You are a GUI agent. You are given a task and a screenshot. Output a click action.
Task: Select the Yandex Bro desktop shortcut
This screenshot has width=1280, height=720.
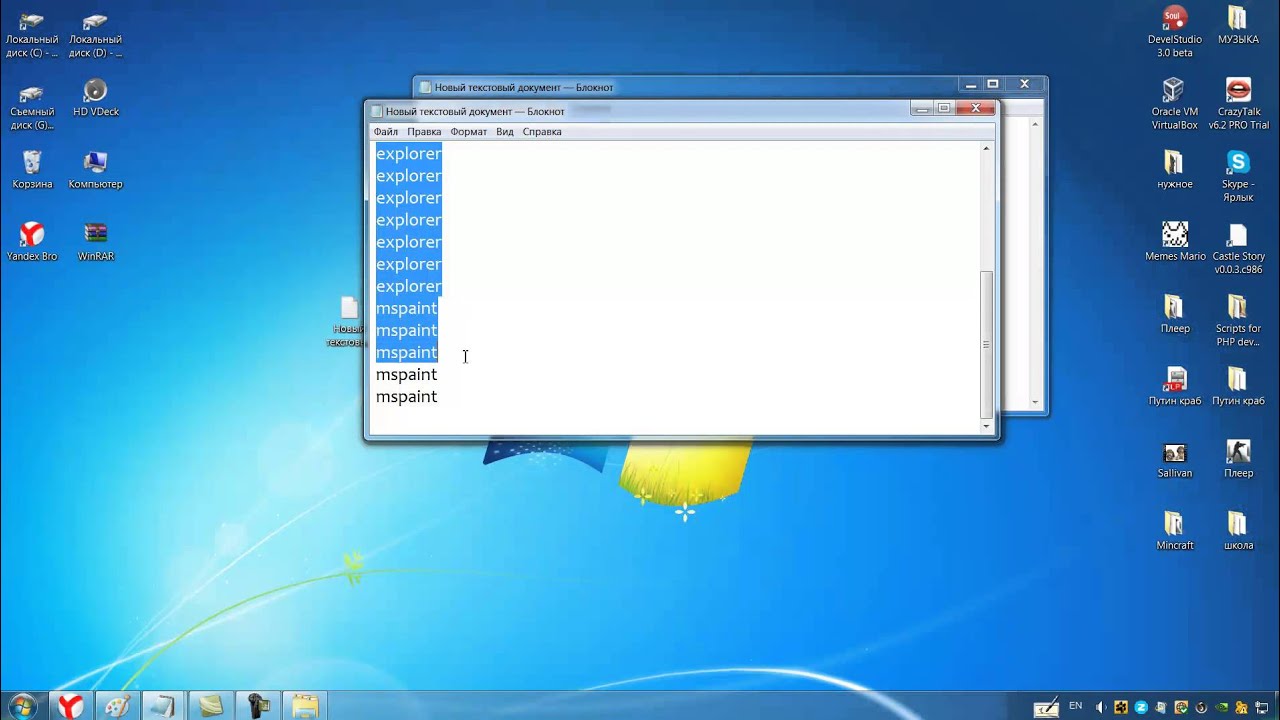tap(32, 242)
